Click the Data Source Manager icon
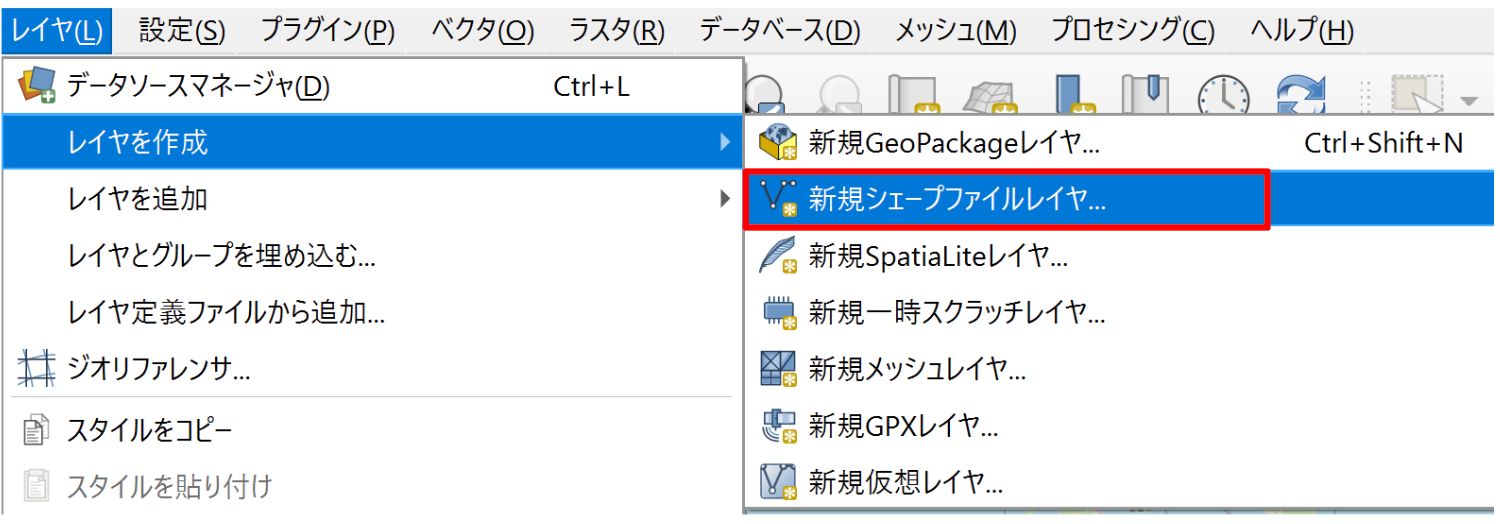 tap(39, 86)
